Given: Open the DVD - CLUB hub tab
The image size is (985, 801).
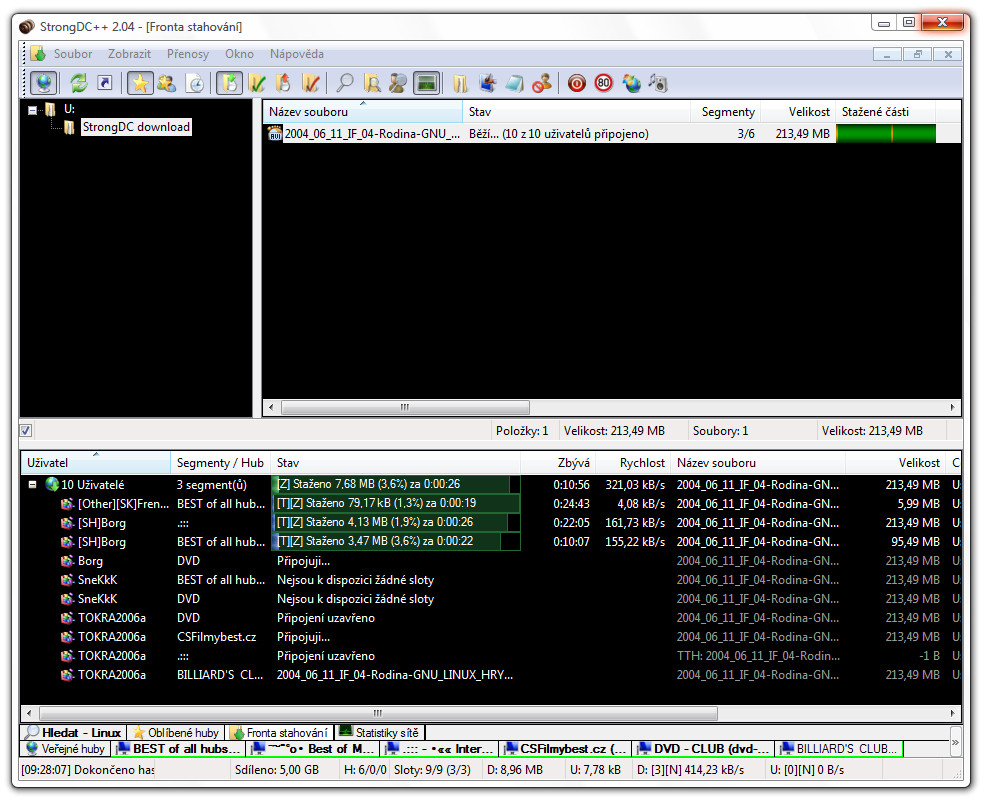Looking at the screenshot, I should pos(704,749).
